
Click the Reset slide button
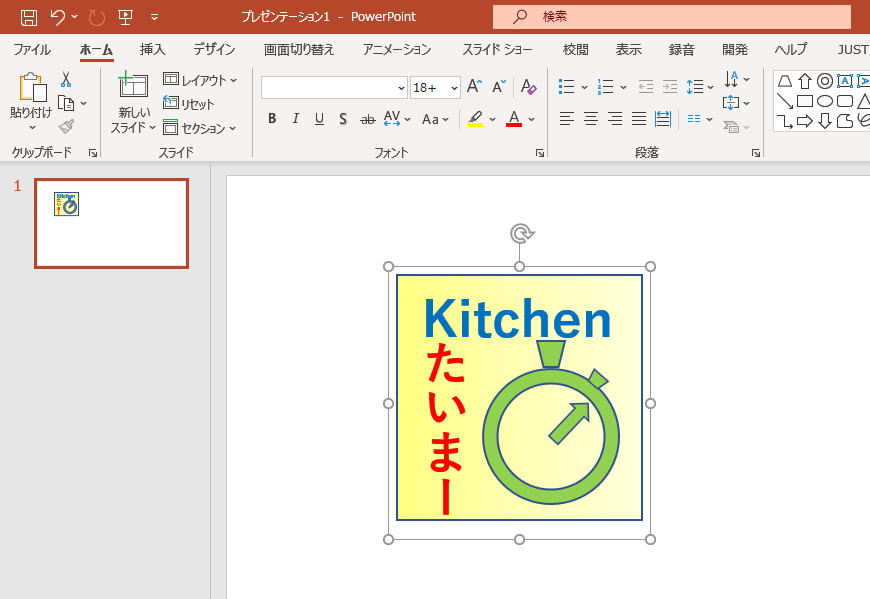pos(189,104)
